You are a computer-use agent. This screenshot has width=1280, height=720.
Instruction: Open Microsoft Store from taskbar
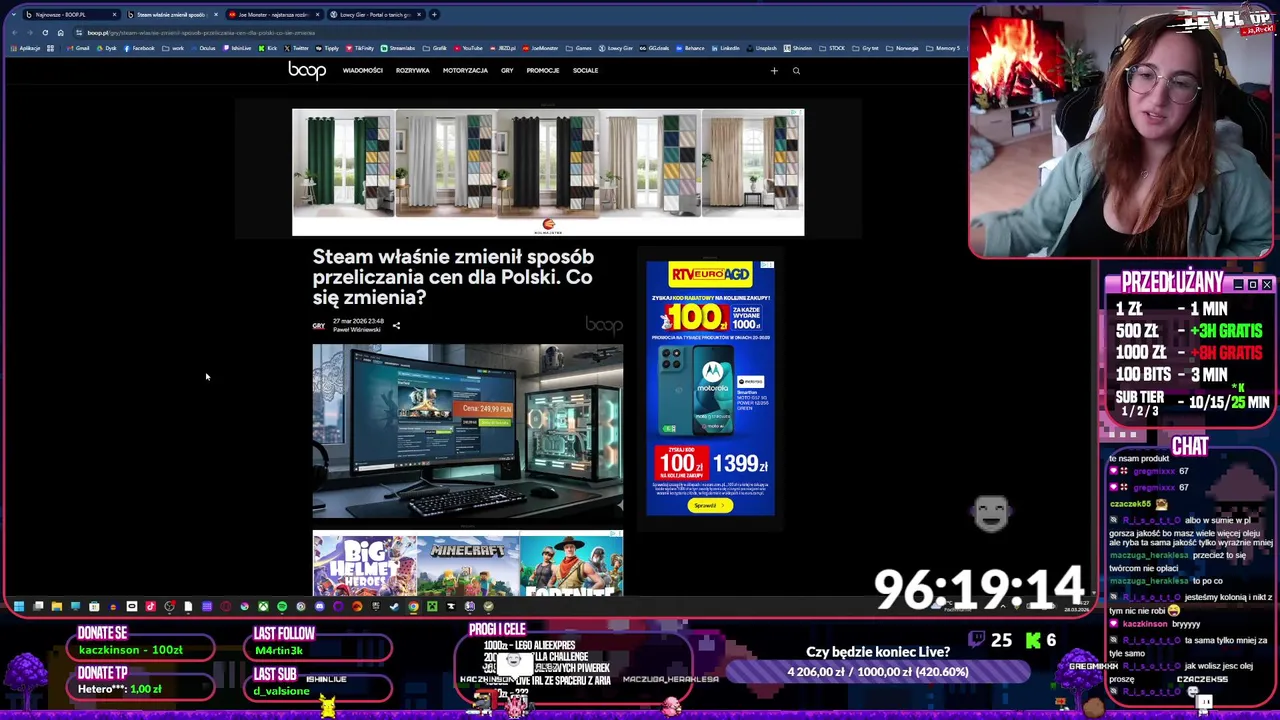point(94,606)
